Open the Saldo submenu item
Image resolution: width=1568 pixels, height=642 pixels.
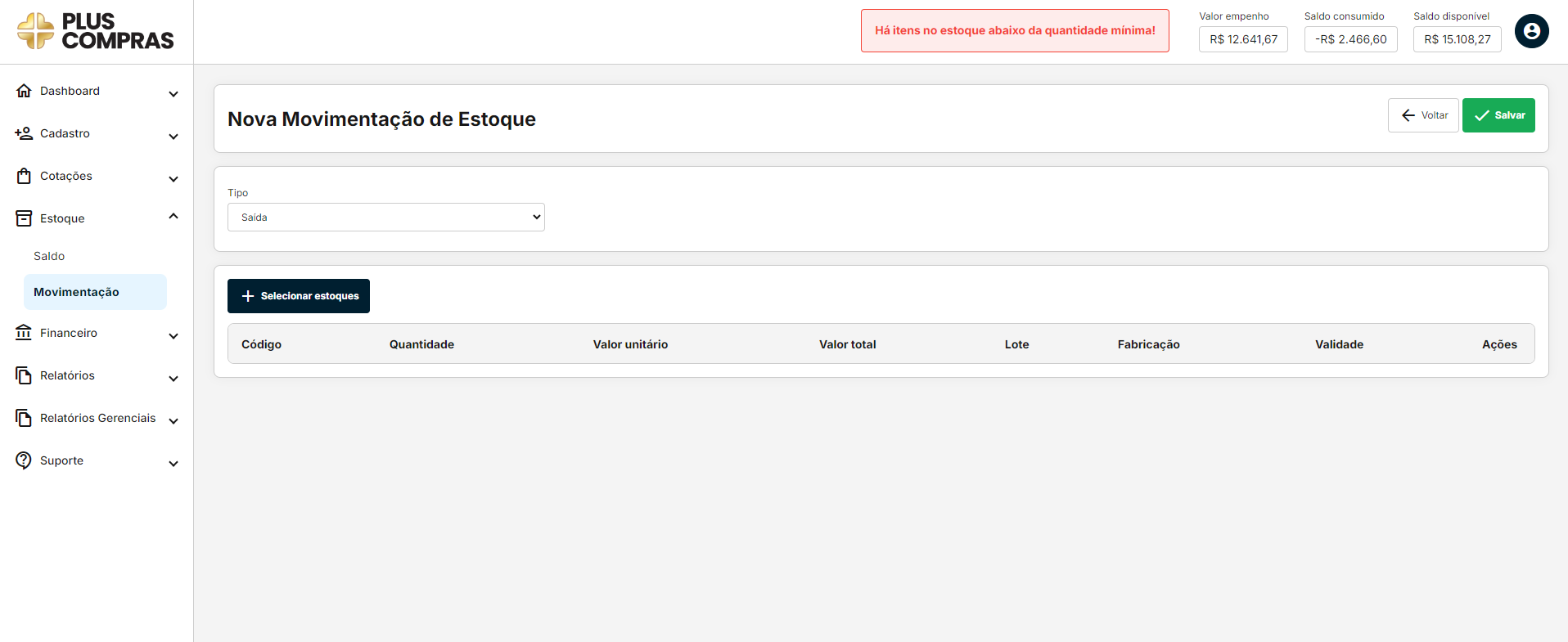tap(49, 256)
